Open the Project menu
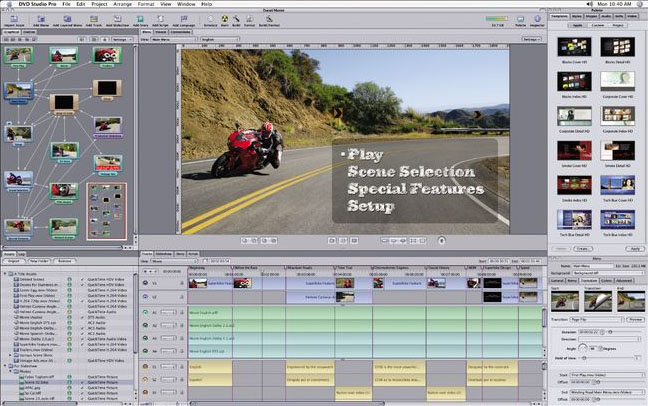648x406 pixels. pyautogui.click(x=99, y=4)
